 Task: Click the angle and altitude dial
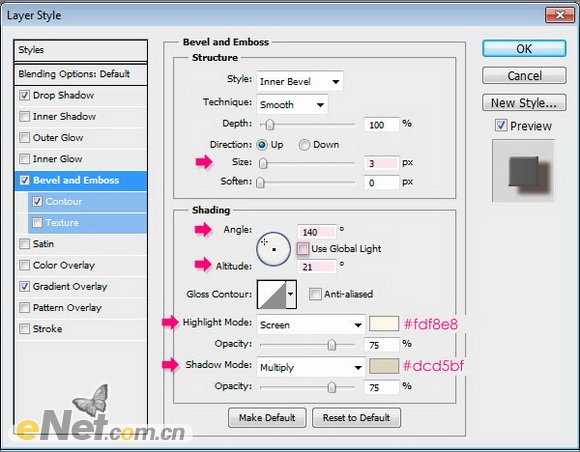pos(273,249)
